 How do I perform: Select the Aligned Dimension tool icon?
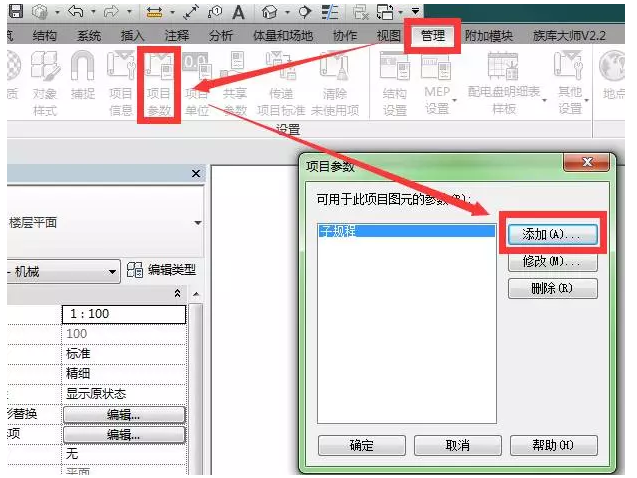click(x=191, y=12)
